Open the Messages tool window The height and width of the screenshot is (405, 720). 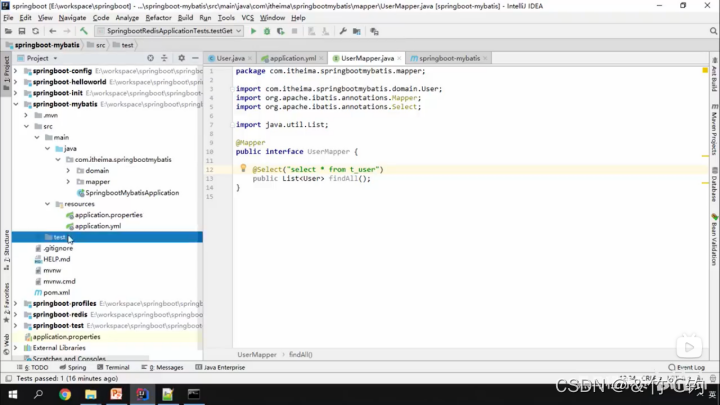click(x=162, y=367)
